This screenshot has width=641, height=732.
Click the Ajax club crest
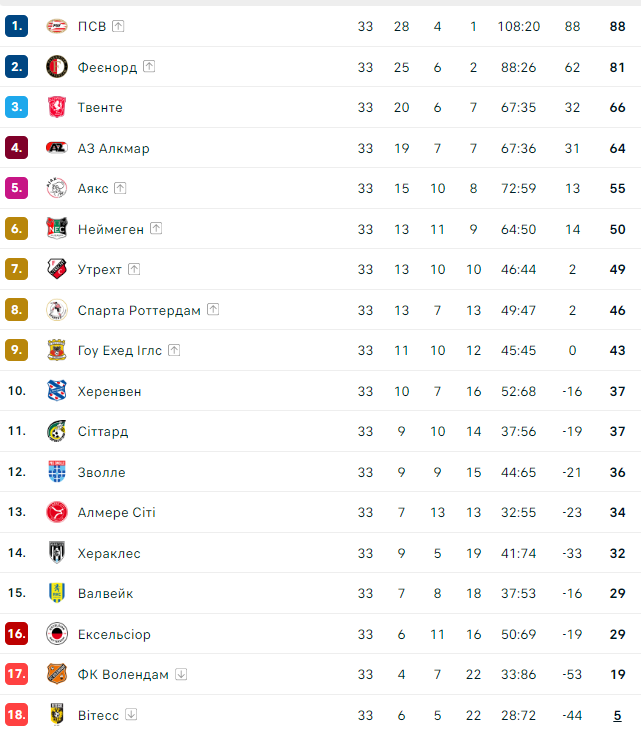pos(56,188)
